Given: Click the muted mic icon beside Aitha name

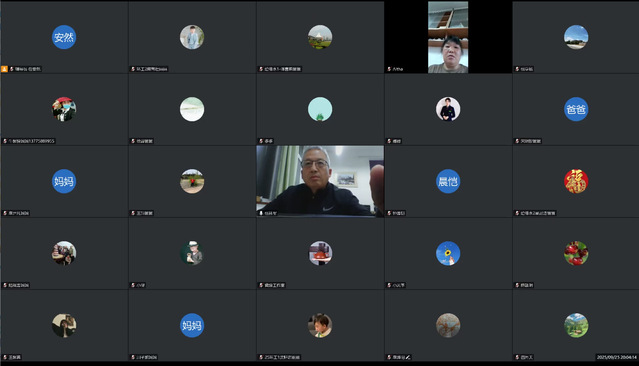Looking at the screenshot, I should pos(389,69).
